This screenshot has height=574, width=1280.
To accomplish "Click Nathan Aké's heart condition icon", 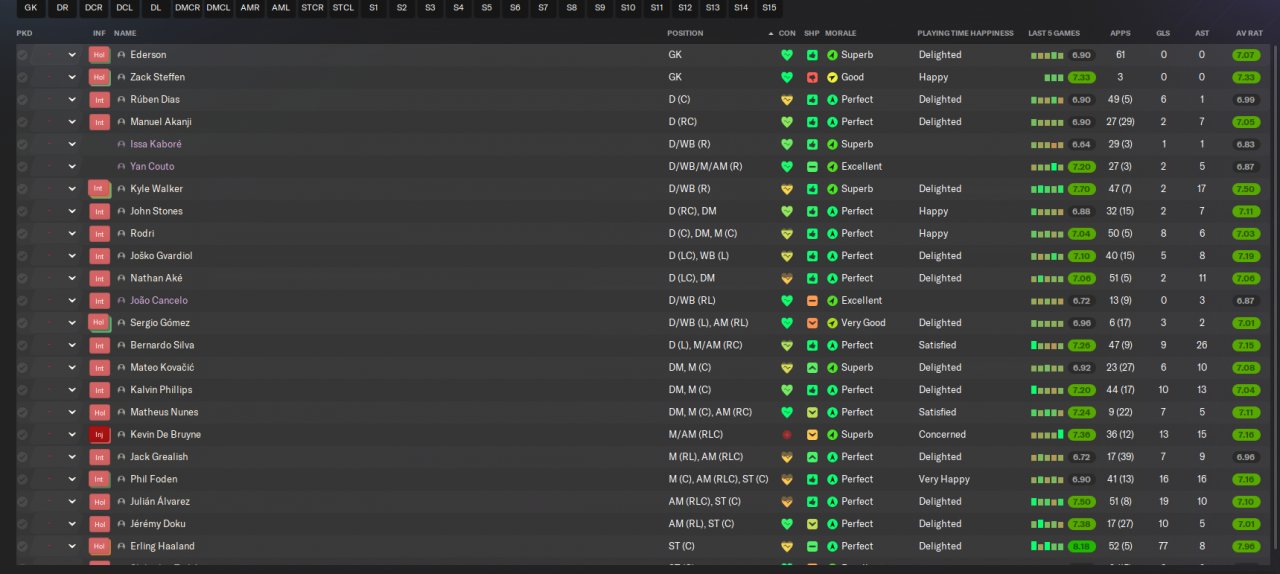I will [x=787, y=278].
